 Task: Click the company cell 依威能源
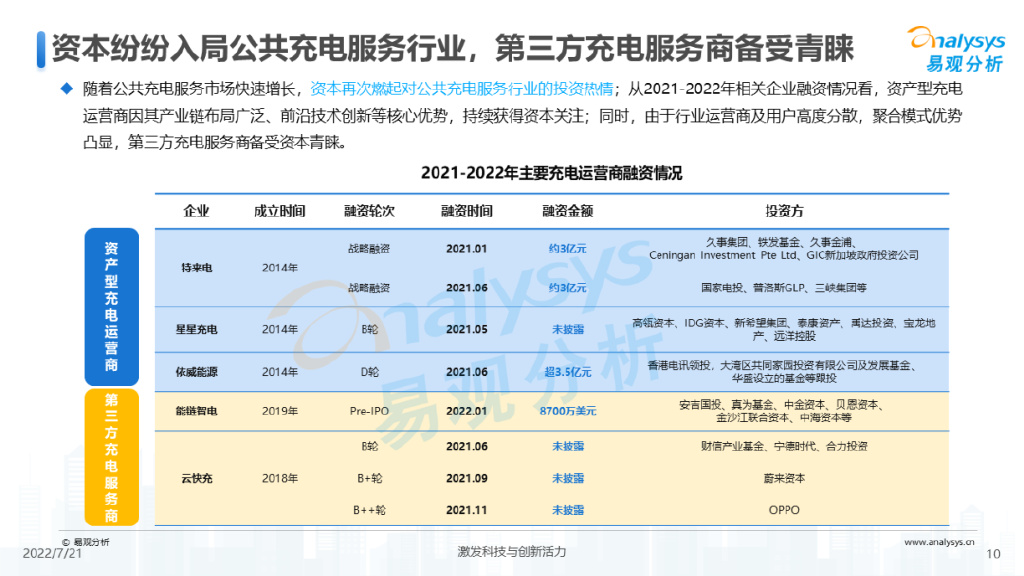(196, 372)
